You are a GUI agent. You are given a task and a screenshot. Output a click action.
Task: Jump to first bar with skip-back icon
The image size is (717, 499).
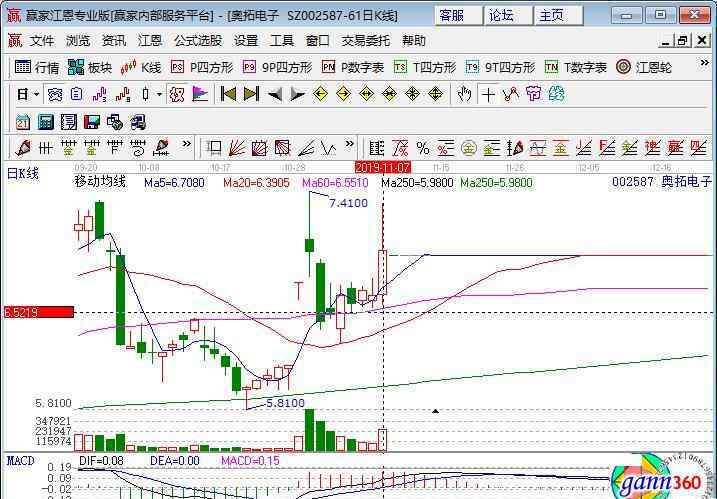point(228,94)
